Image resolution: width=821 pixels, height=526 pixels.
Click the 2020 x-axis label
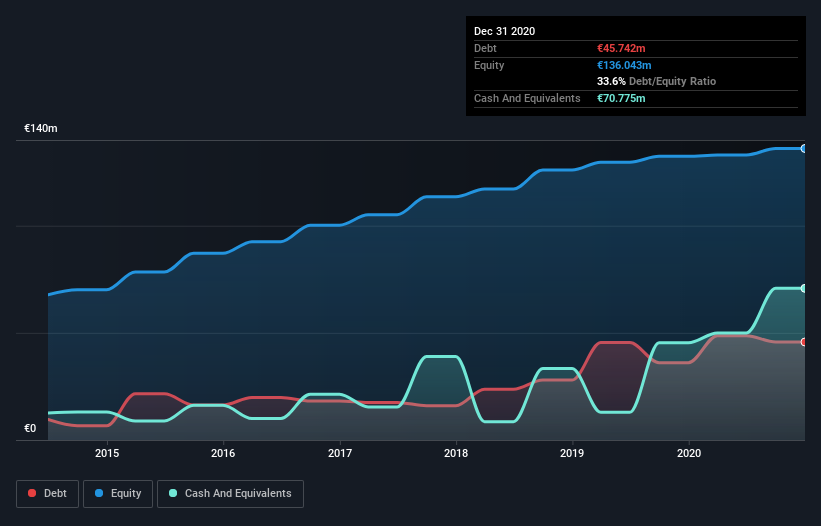(x=689, y=454)
